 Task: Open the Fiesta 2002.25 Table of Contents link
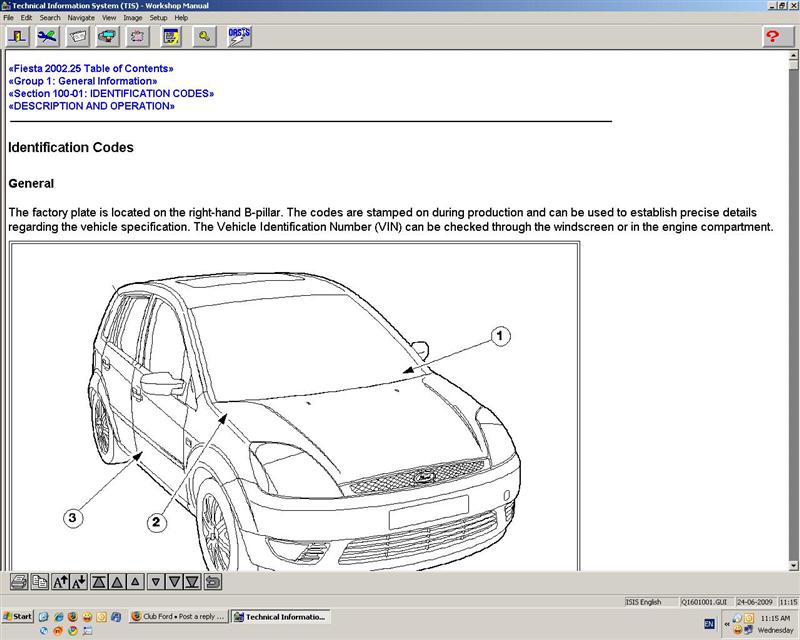(x=91, y=69)
